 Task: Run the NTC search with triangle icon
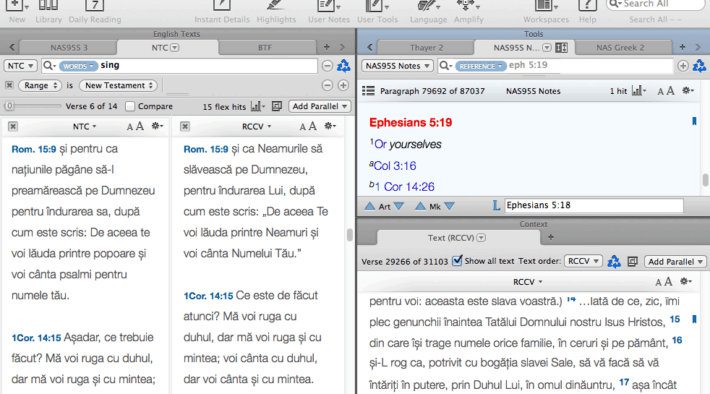(344, 66)
